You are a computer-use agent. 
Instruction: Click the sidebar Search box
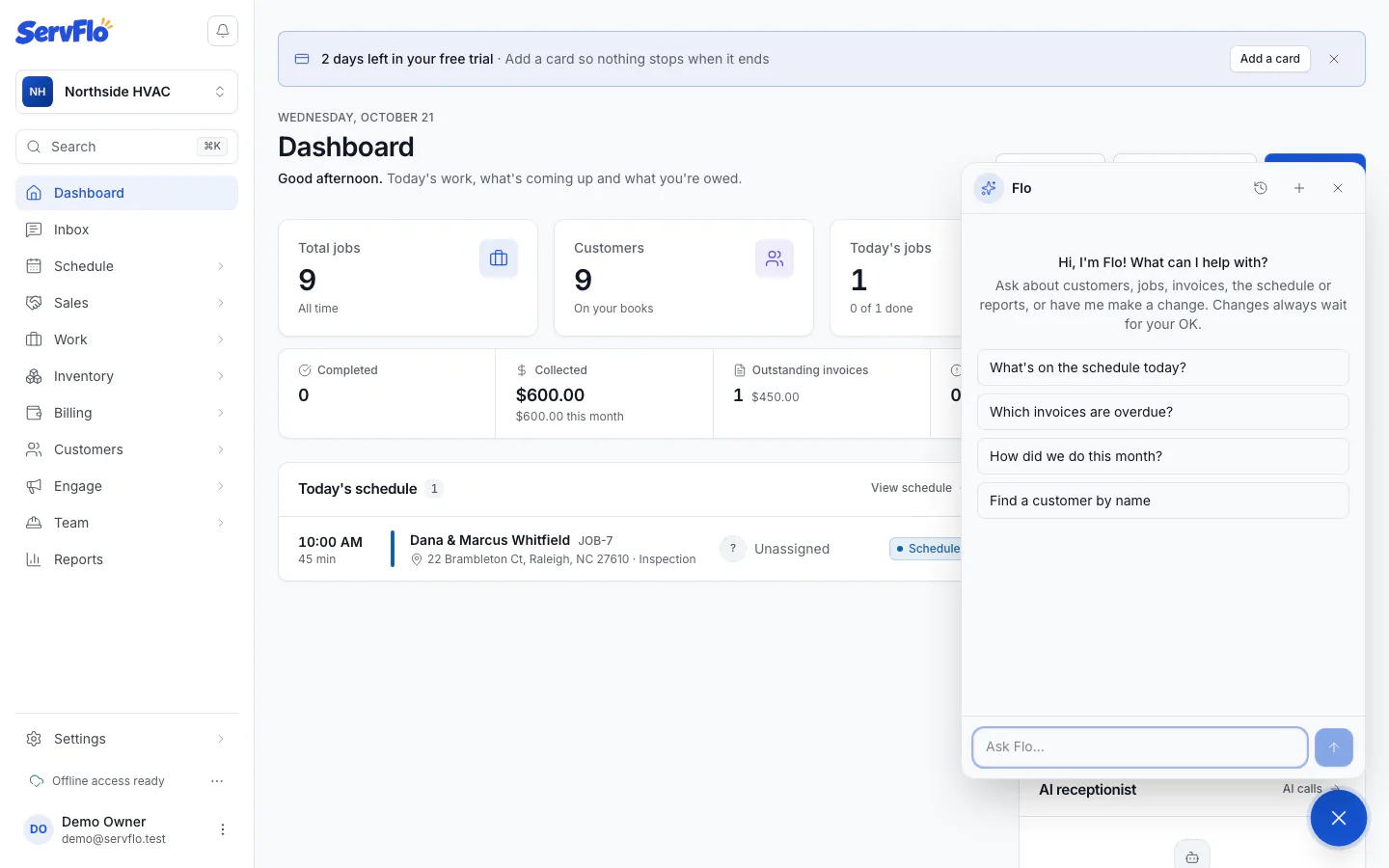pyautogui.click(x=126, y=147)
